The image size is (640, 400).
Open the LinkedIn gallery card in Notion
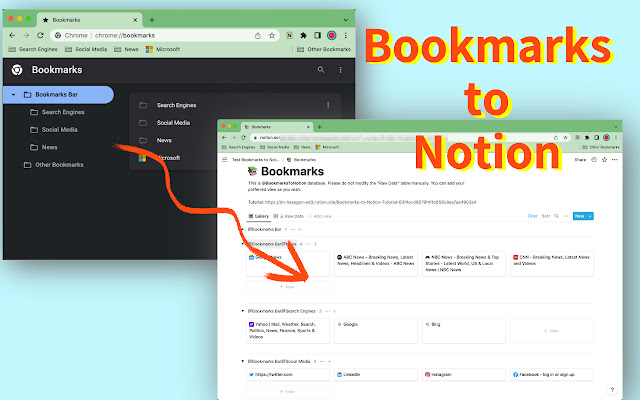coord(376,374)
